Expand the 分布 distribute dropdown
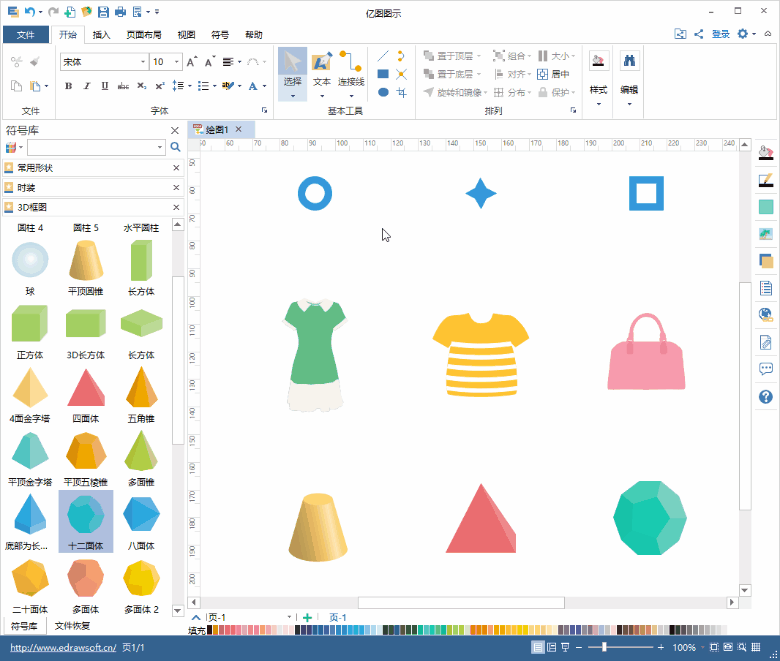 tap(529, 93)
